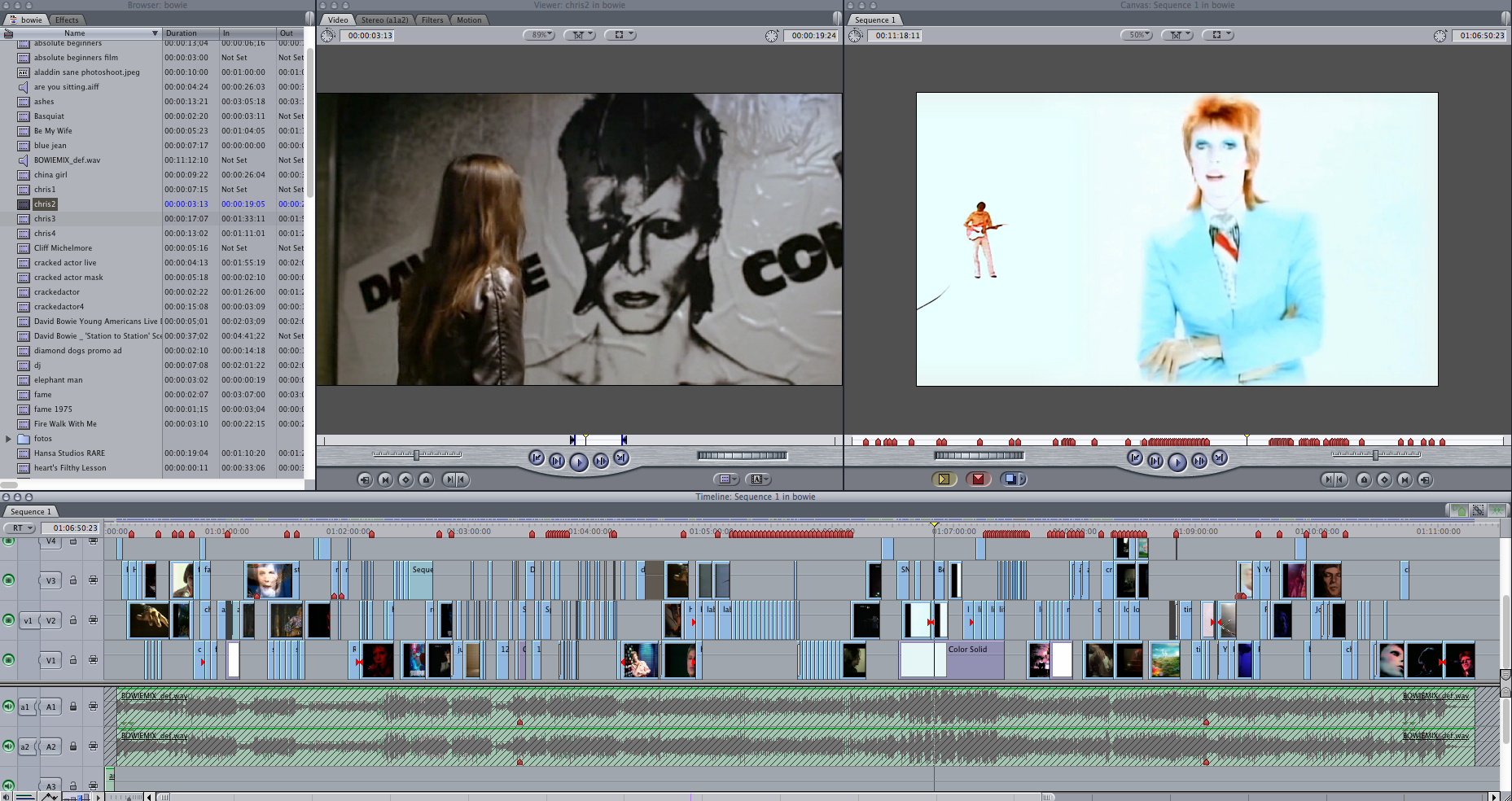The height and width of the screenshot is (801, 1512).
Task: Click Mark Clip button in Viewer
Action: coord(385,479)
